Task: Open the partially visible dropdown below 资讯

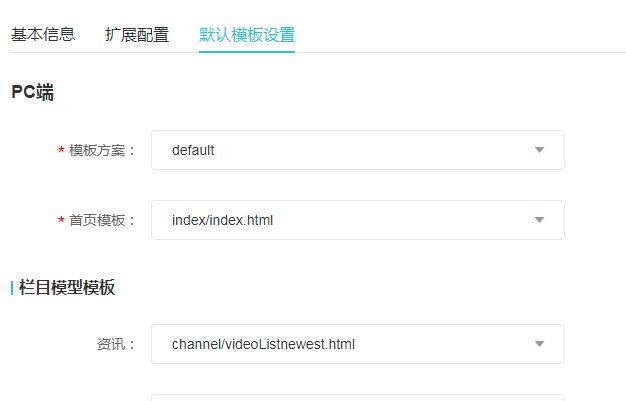Action: tap(357, 397)
